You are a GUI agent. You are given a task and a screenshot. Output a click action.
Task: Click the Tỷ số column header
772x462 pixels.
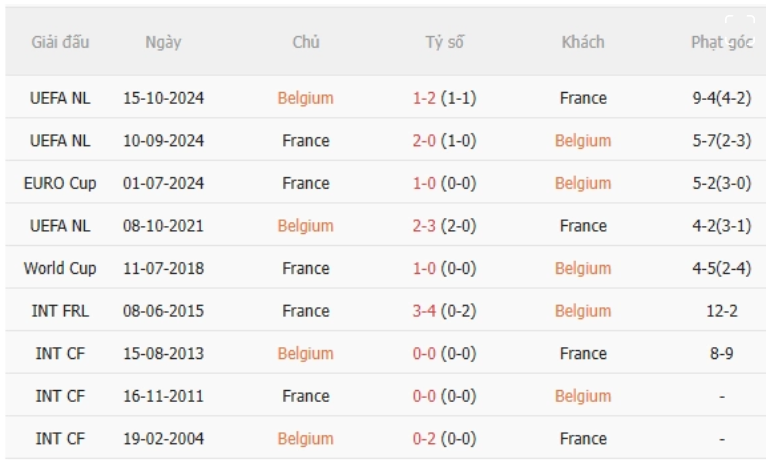pos(445,42)
